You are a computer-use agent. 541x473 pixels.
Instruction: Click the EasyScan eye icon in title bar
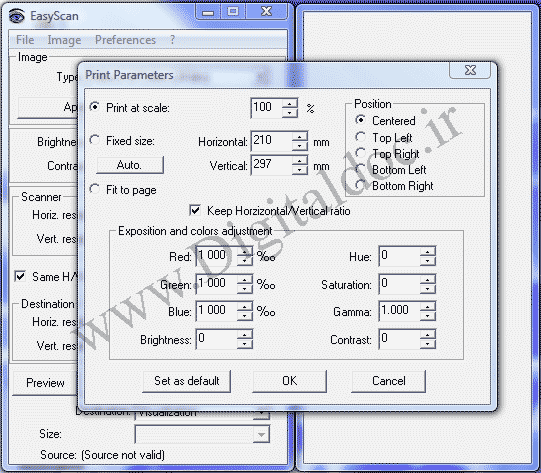(x=16, y=16)
